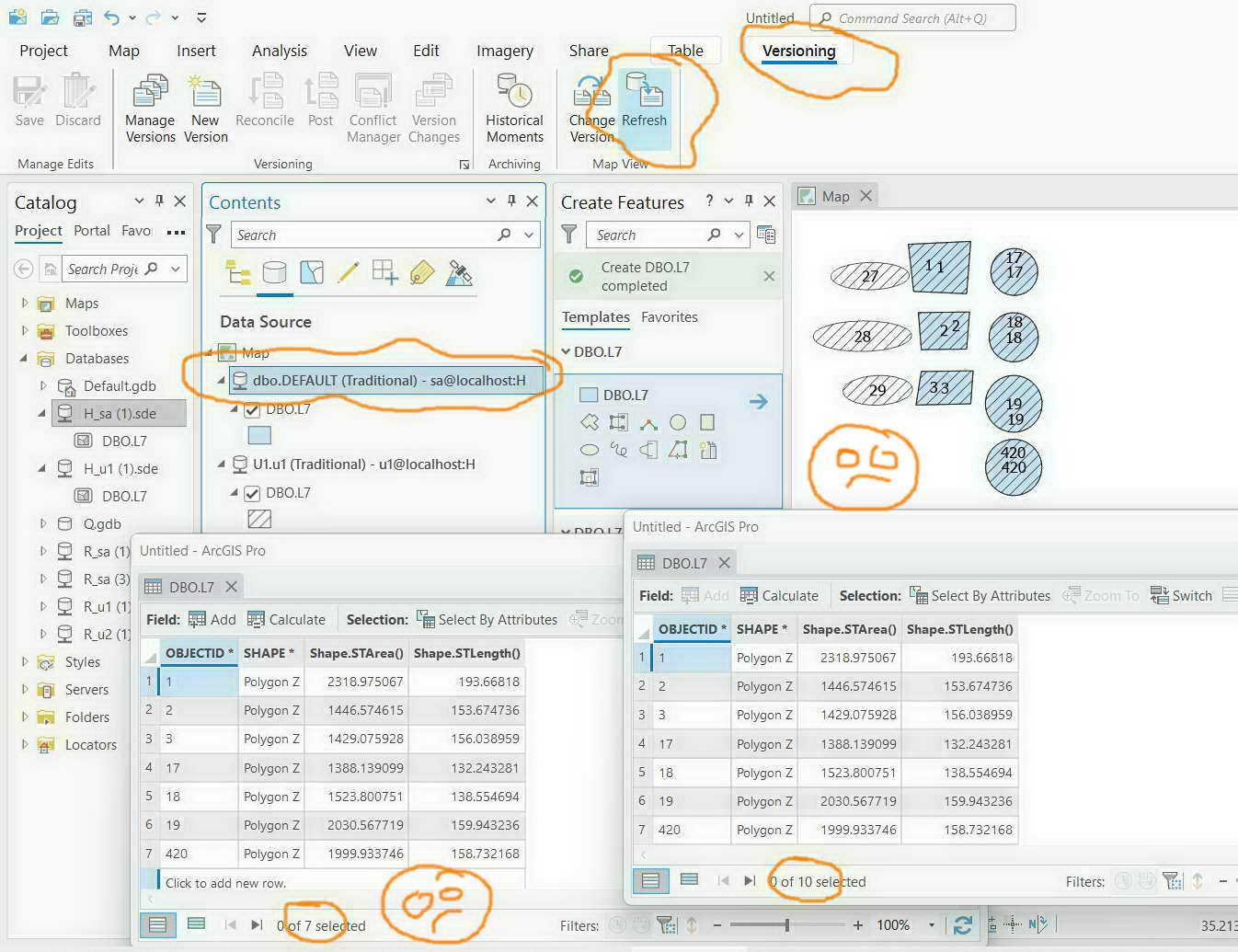Screen dimensions: 1238x952
Task: Pick the Circle construction tool
Action: [678, 422]
